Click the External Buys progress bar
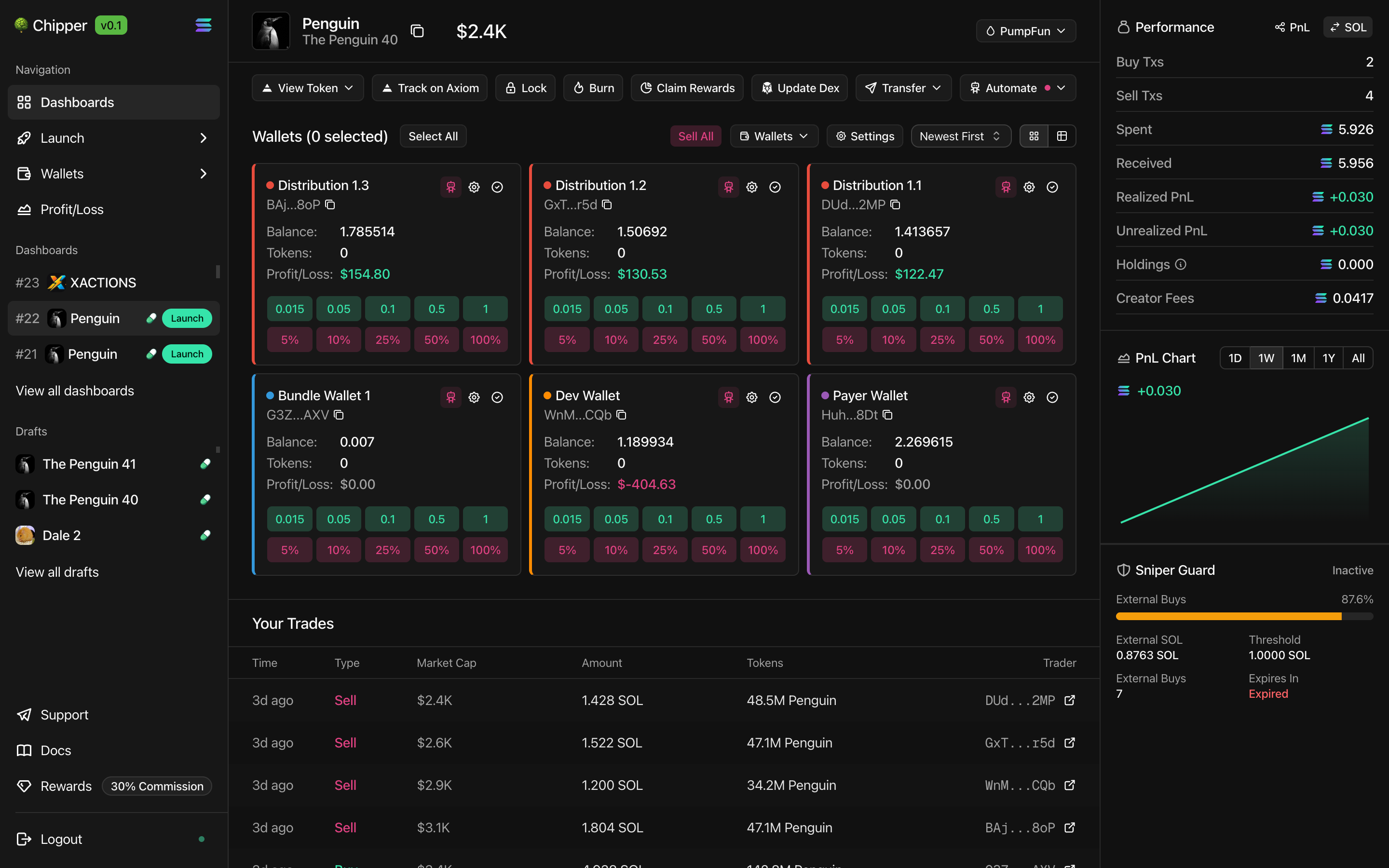The height and width of the screenshot is (868, 1389). click(1244, 617)
